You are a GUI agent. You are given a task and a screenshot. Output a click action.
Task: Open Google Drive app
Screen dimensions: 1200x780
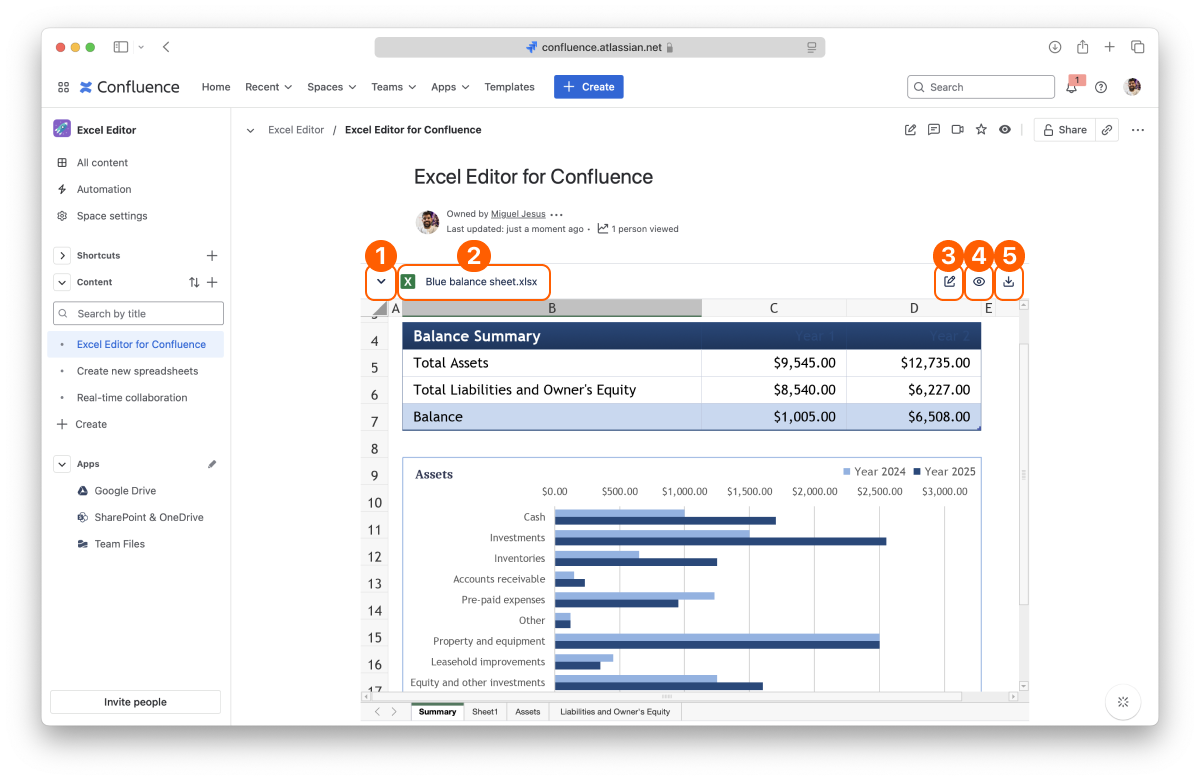[125, 491]
